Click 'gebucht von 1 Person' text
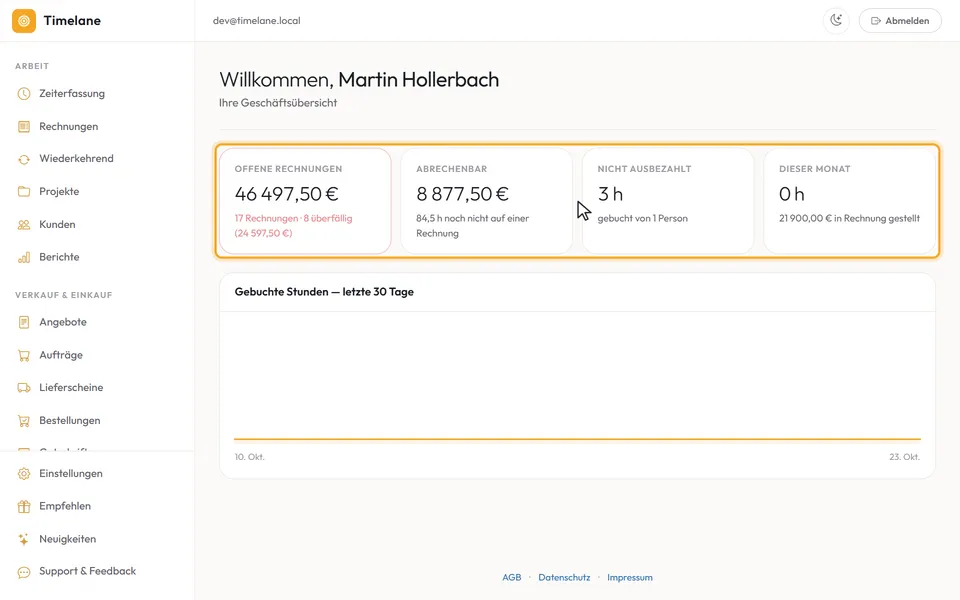 [x=642, y=219]
